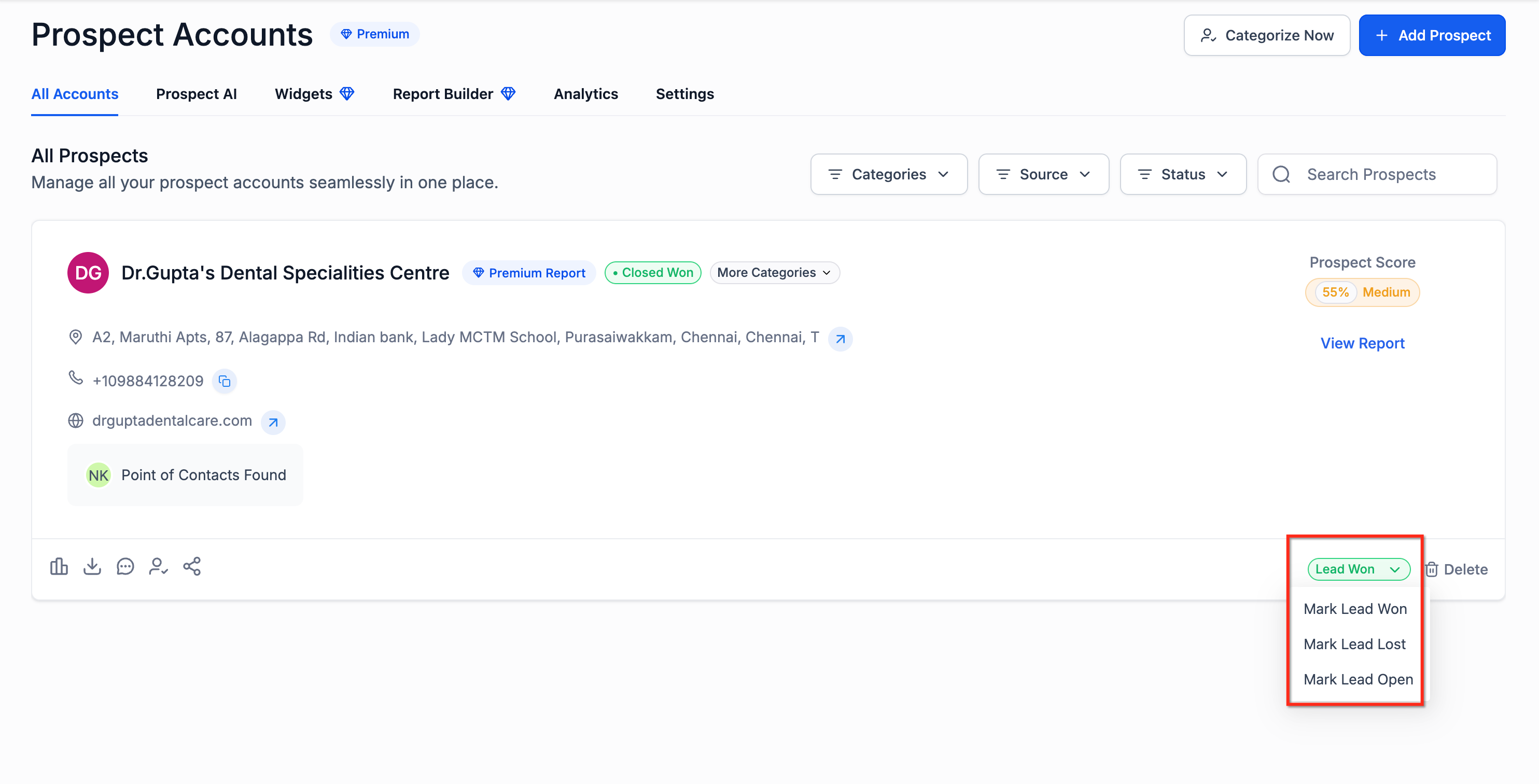1539x784 pixels.
Task: Click the bar chart analytics icon
Action: coord(59,566)
